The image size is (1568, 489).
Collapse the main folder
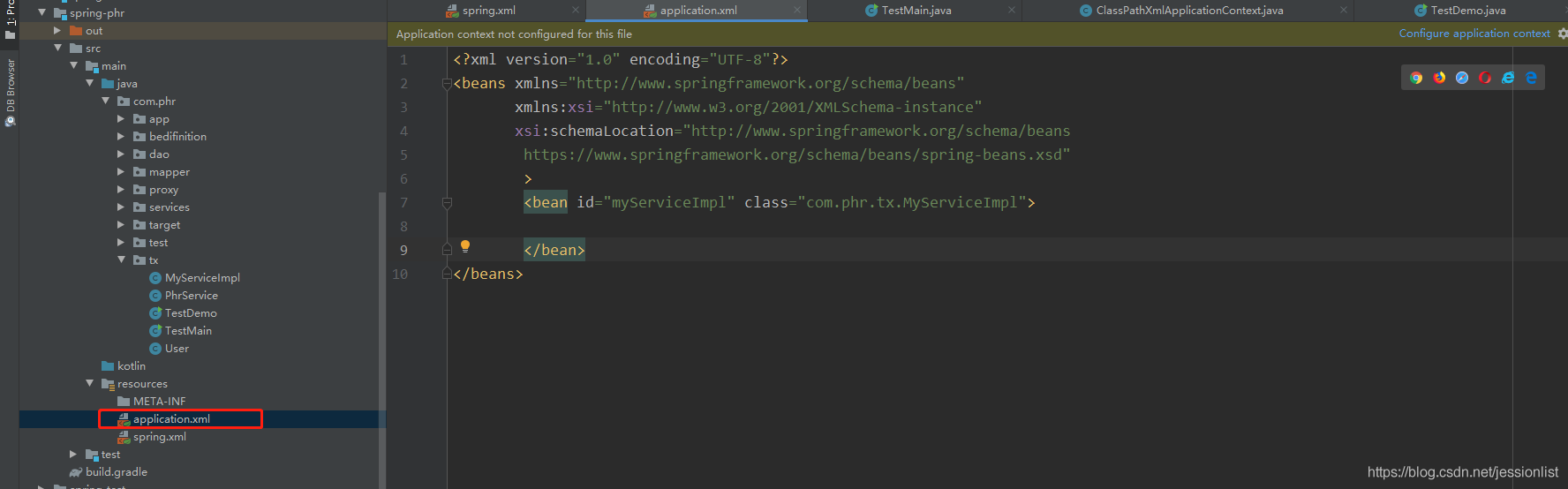pyautogui.click(x=73, y=66)
